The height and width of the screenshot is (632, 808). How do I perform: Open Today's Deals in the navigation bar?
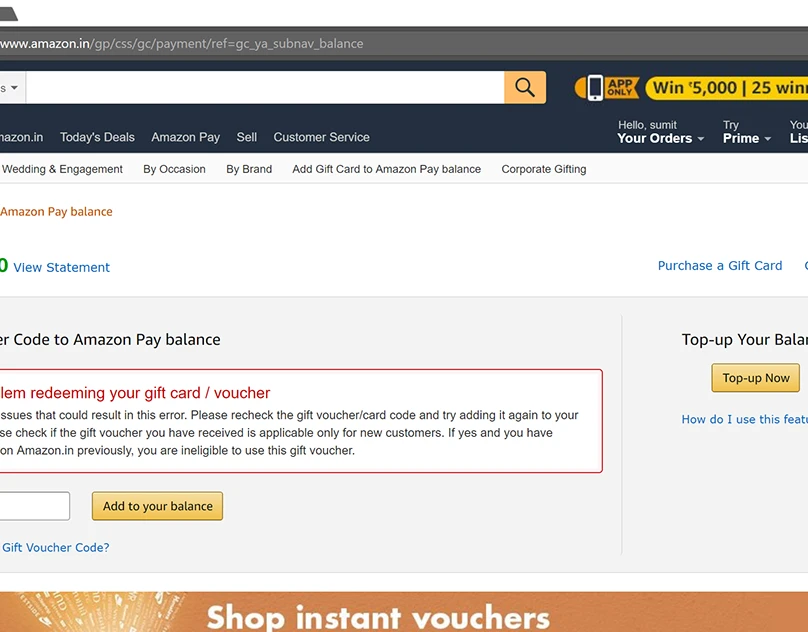pos(97,137)
